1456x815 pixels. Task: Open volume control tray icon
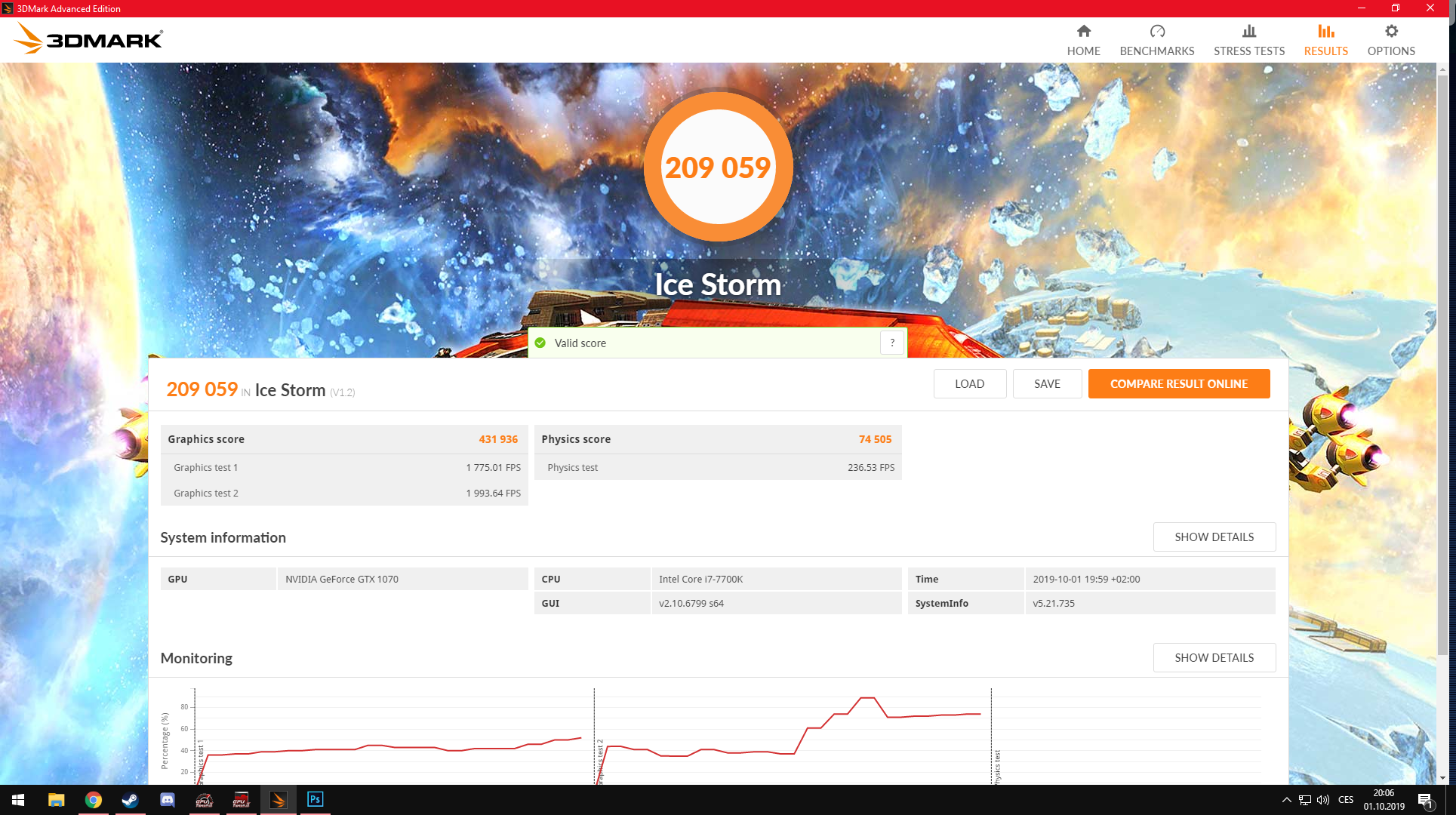point(1323,800)
